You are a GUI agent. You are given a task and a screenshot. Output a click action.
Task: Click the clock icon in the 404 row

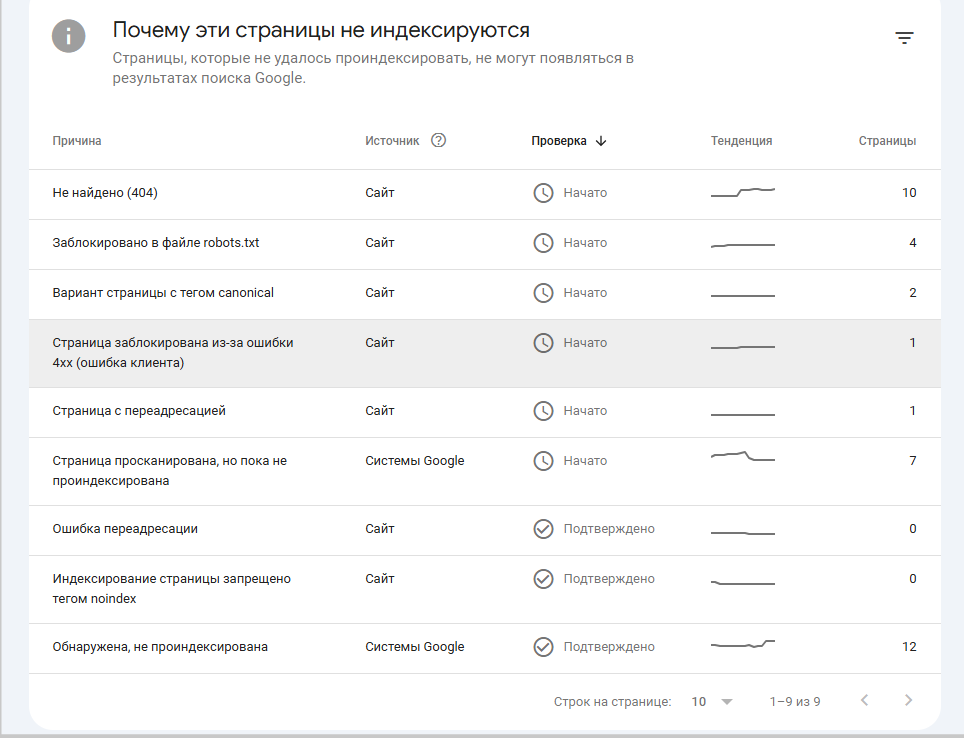[543, 193]
